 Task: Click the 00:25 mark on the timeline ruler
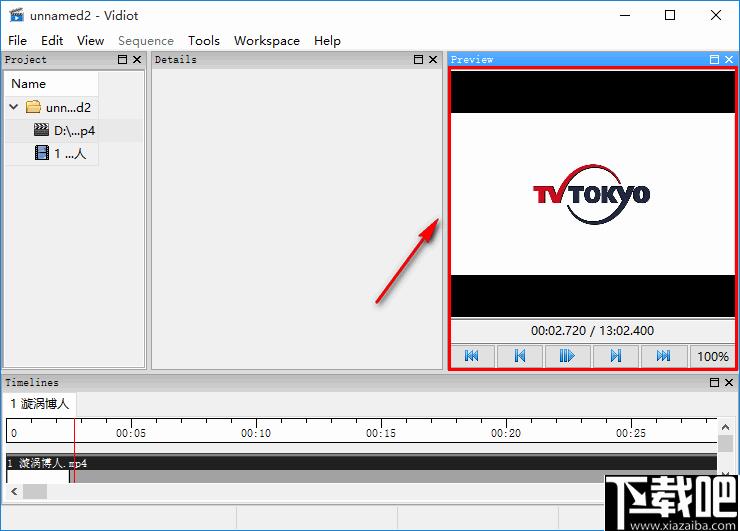(631, 433)
